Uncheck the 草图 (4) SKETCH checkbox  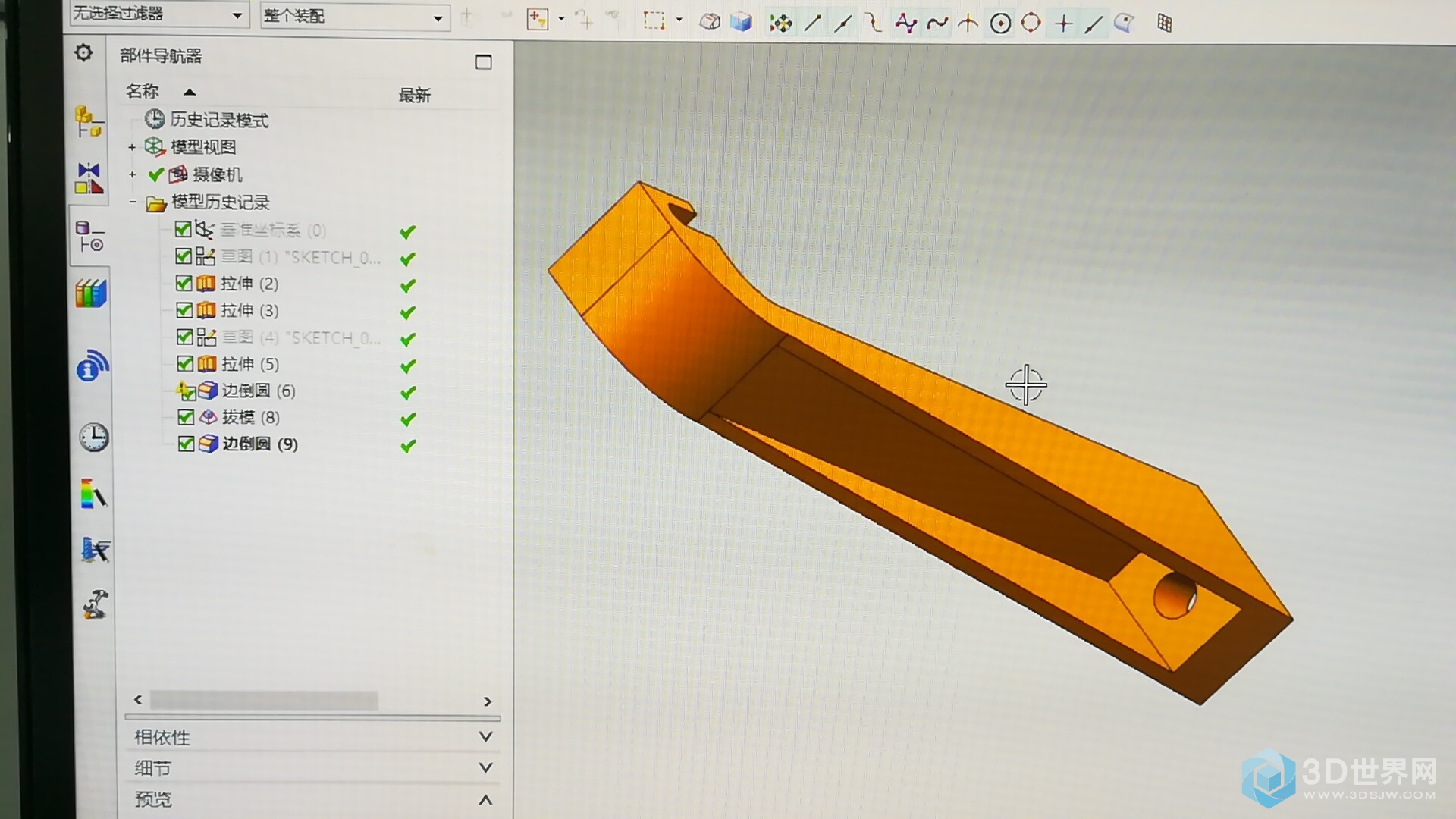[x=184, y=336]
